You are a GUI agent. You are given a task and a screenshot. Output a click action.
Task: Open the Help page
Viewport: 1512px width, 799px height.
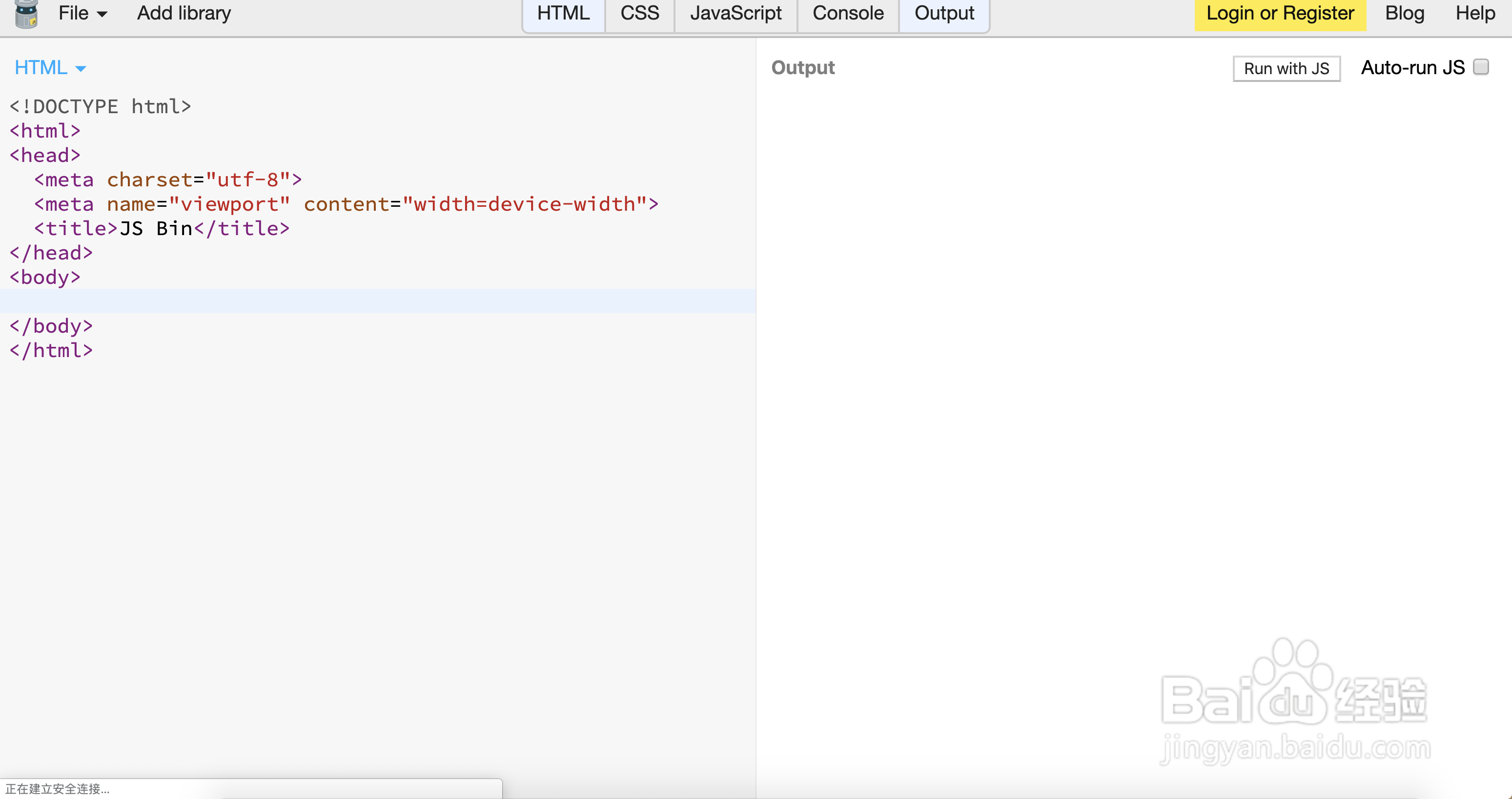[1474, 13]
